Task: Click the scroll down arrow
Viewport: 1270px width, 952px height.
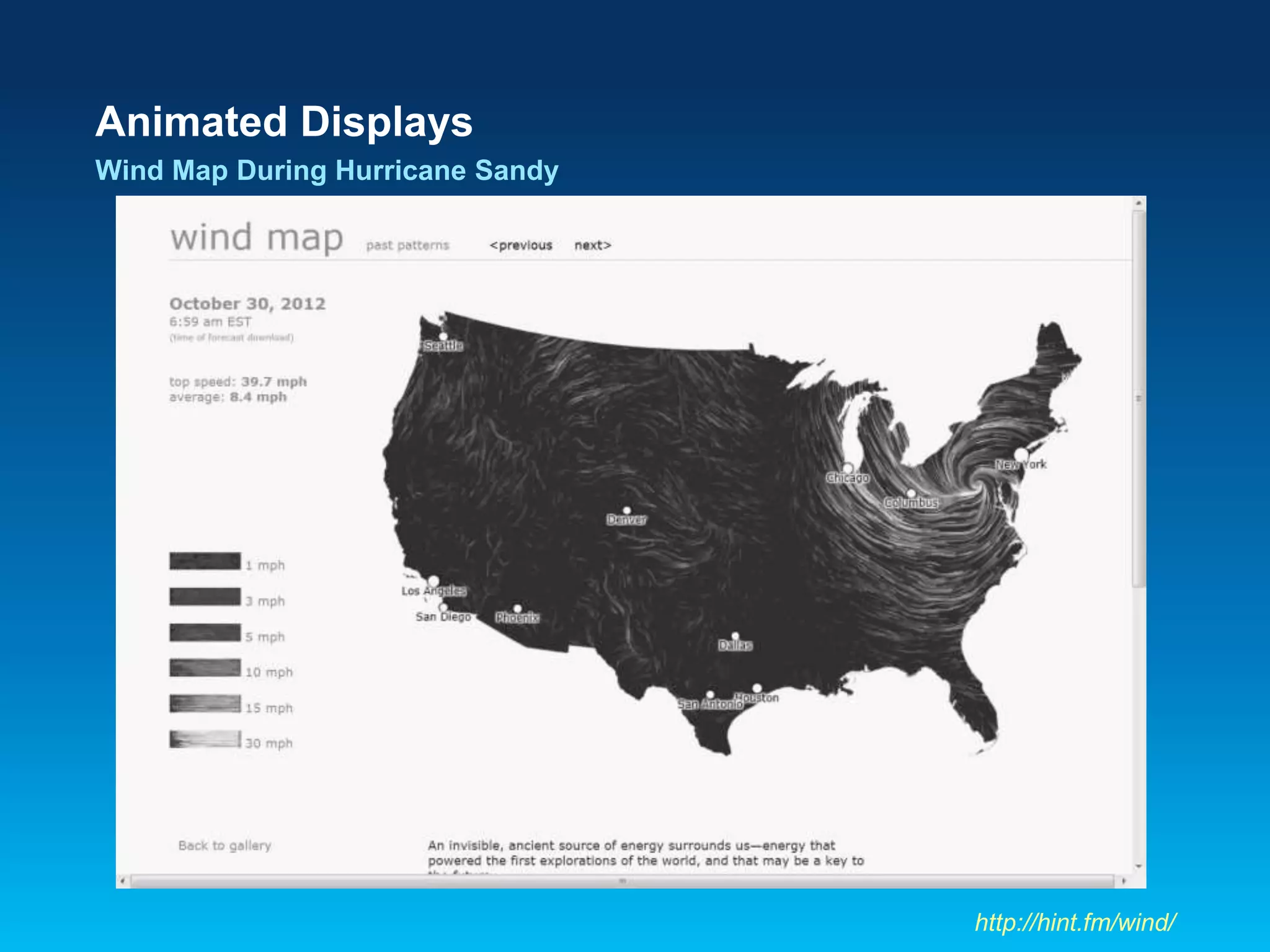Action: point(1139,866)
